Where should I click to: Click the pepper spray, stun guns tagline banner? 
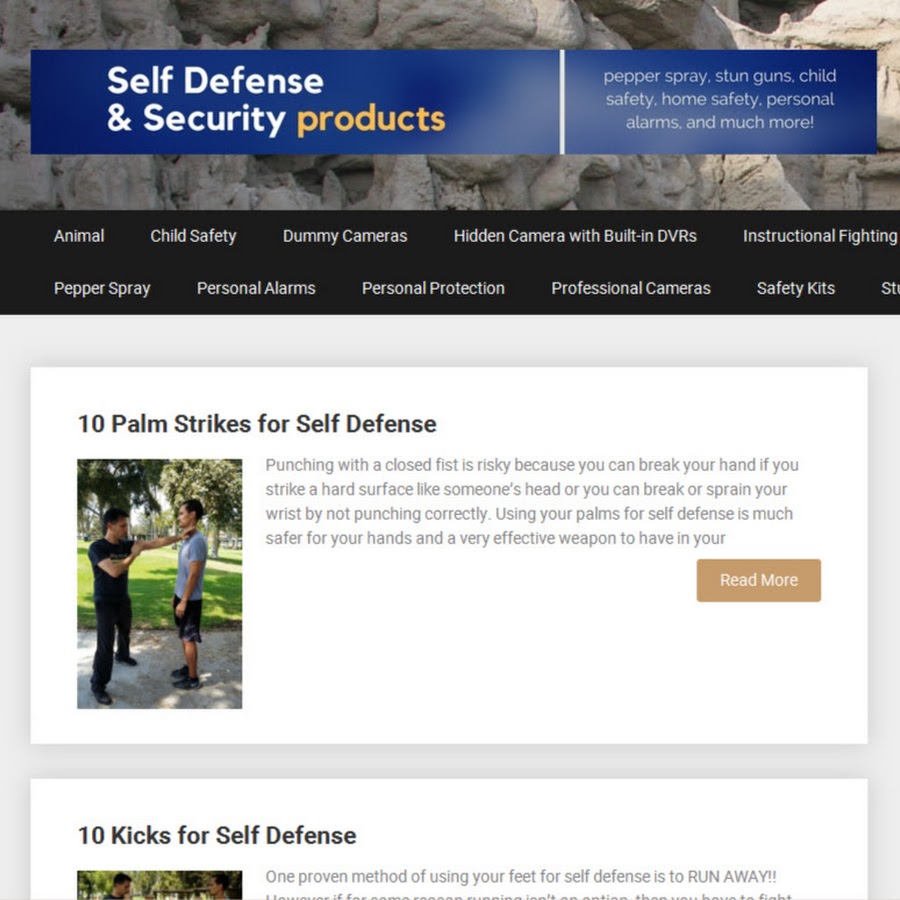(x=720, y=99)
